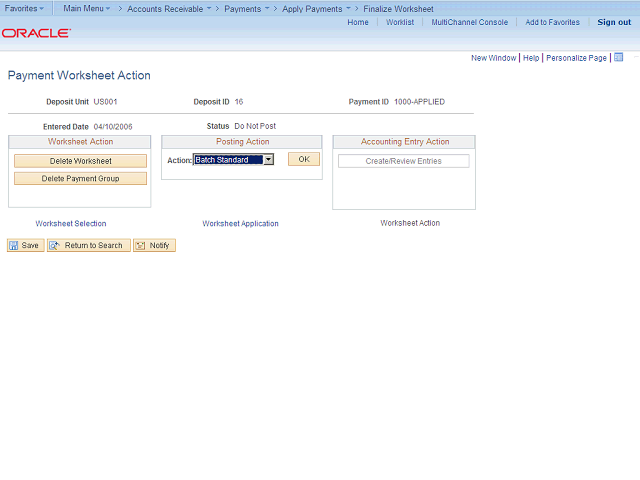Expand the Payments breadcrumb menu
Screen dimensions: 640x480
tap(247, 9)
